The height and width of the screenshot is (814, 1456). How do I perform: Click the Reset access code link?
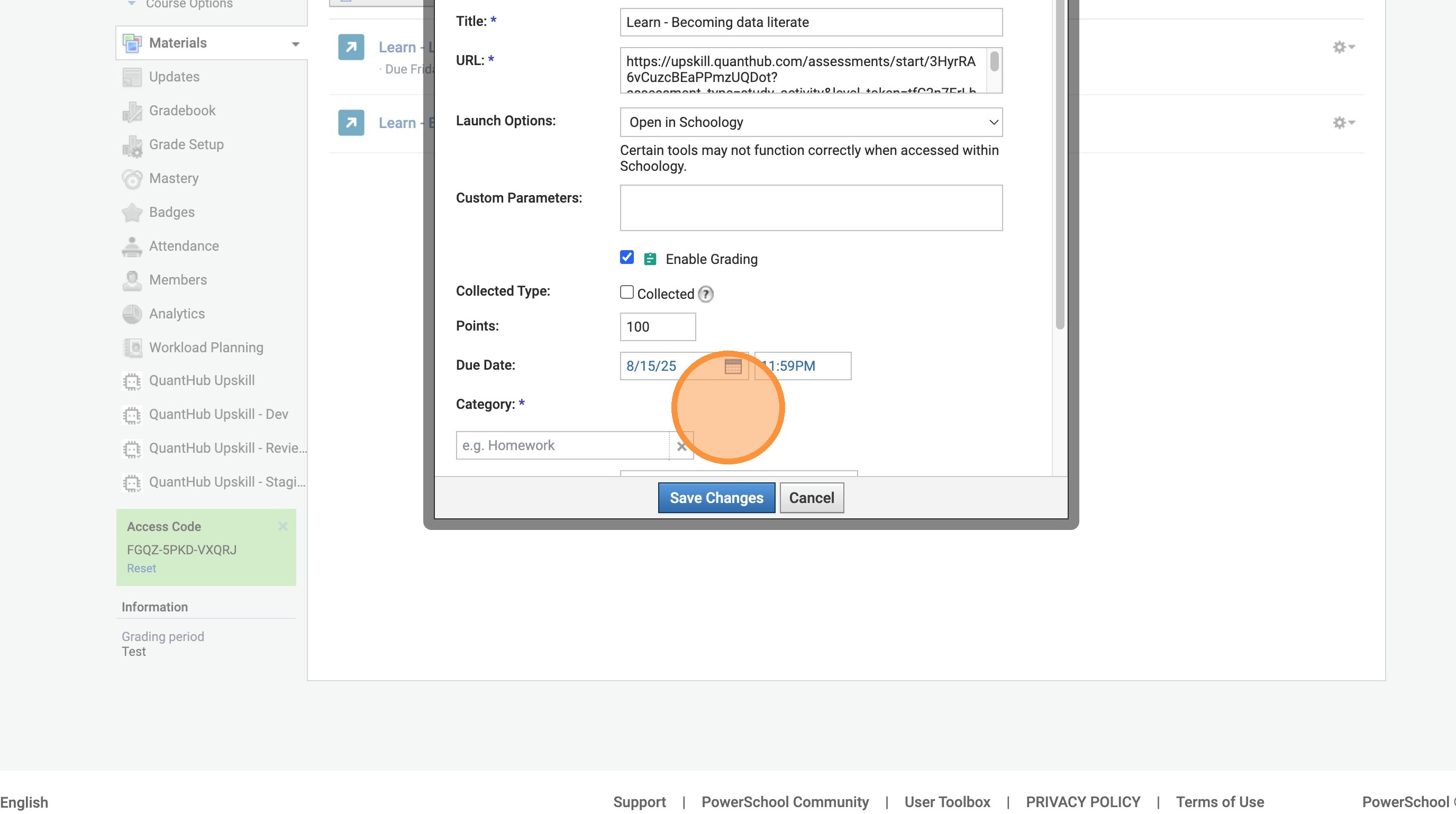tap(141, 568)
